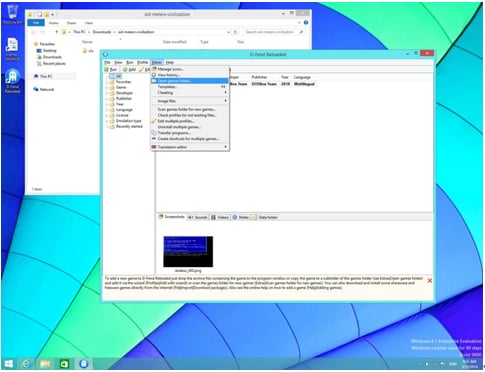Viewport: 485px width, 372px height.
Task: Select Language folder in tree
Action: (124, 110)
